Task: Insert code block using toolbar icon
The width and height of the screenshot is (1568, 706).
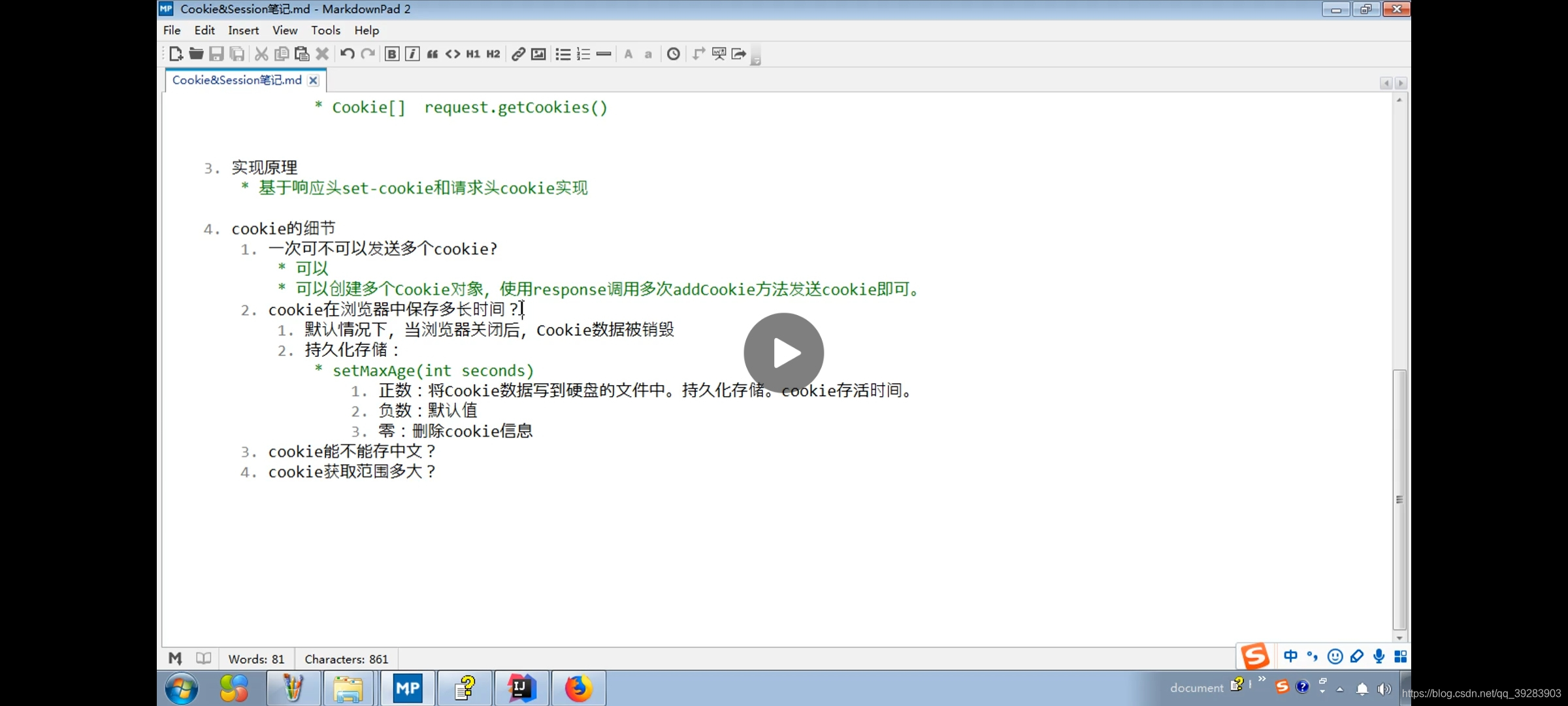Action: pyautogui.click(x=453, y=54)
